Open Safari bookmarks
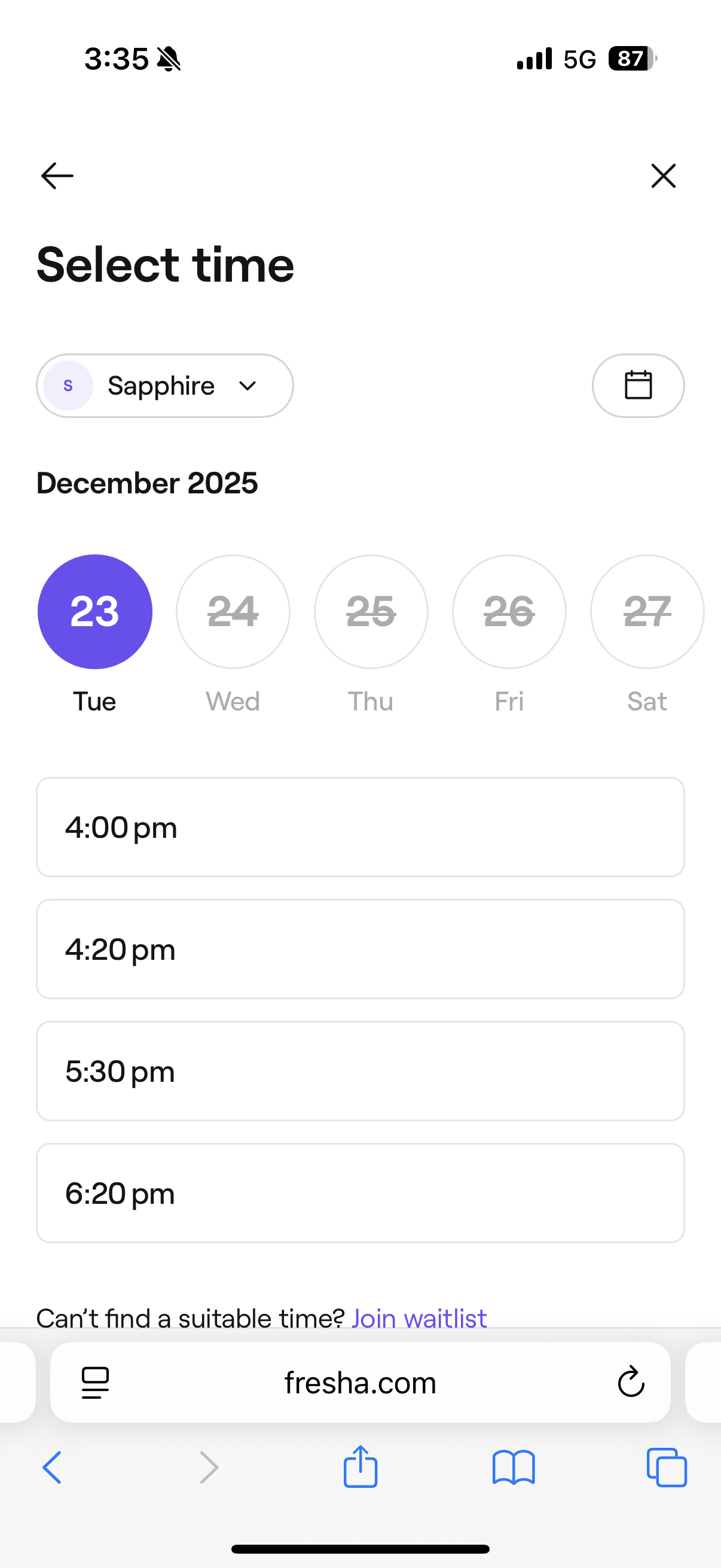This screenshot has height=1568, width=721. tap(514, 1467)
